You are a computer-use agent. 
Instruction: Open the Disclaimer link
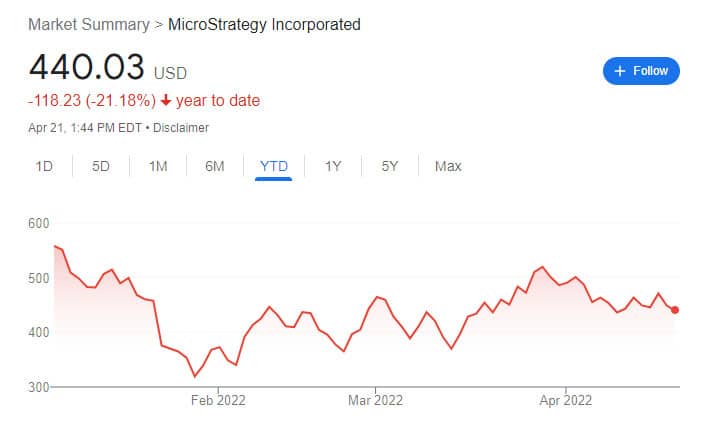tap(181, 128)
